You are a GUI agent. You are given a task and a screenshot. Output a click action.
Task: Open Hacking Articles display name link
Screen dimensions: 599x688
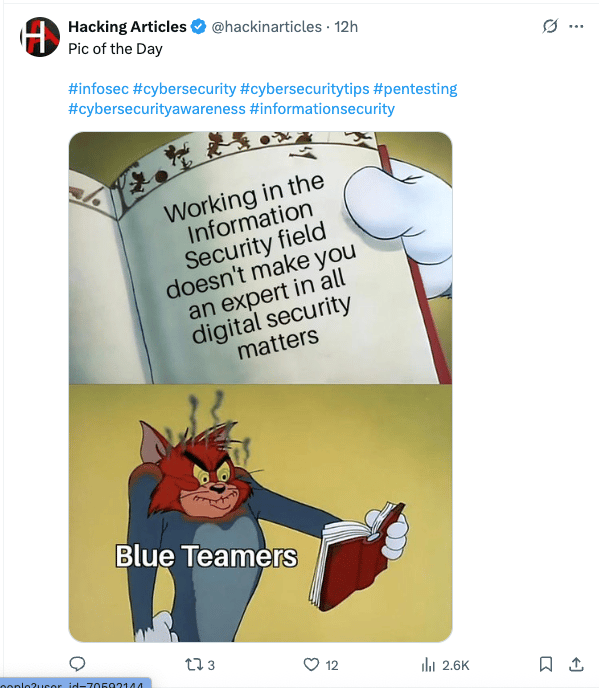[x=127, y=27]
